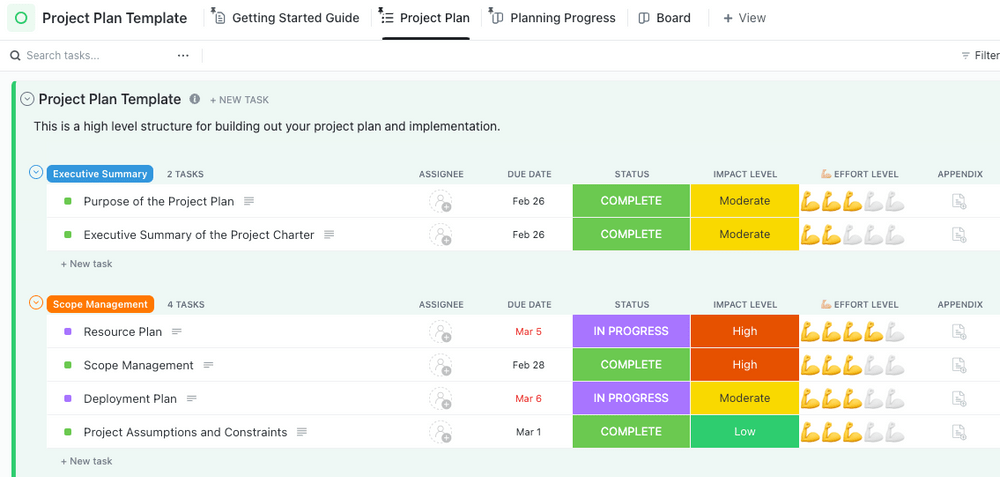Click the info icon beside Project Plan Template heading
This screenshot has height=477, width=1000.
pyautogui.click(x=195, y=99)
